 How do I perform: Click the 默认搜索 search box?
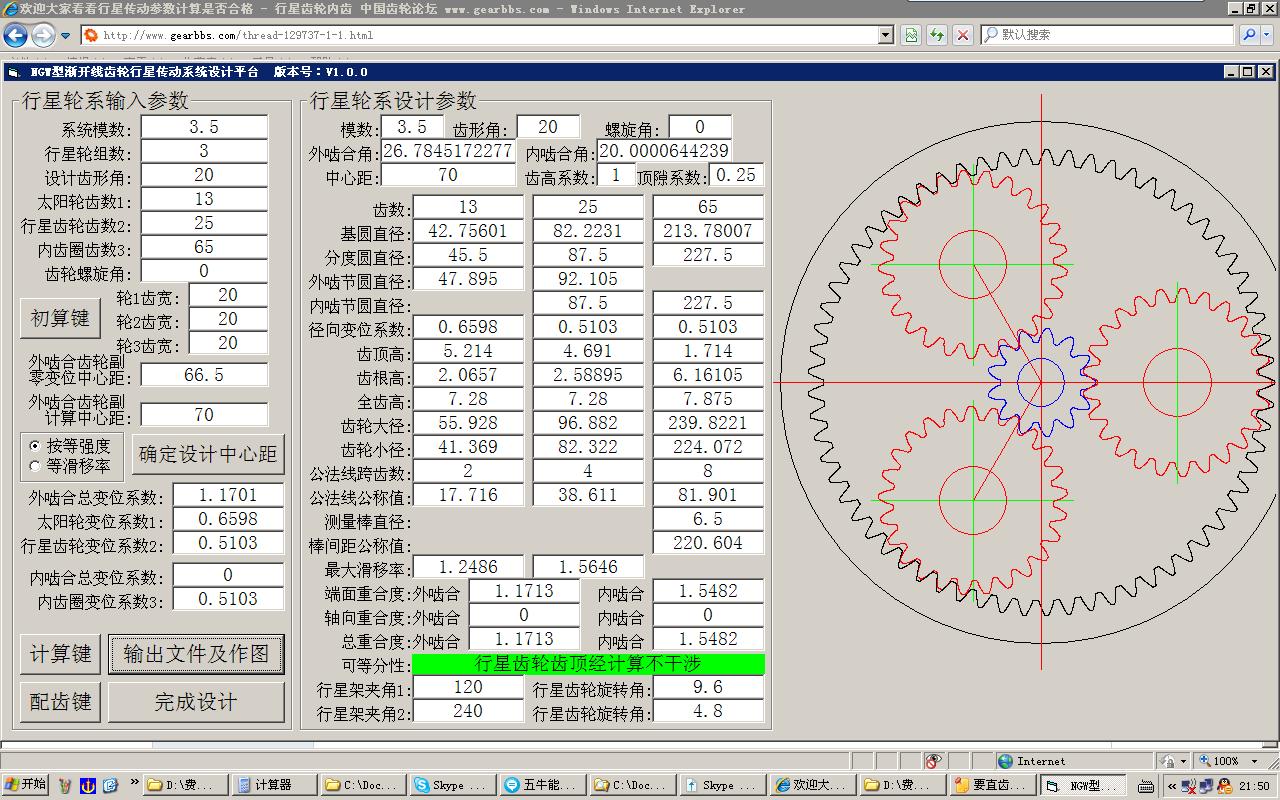tap(1108, 35)
